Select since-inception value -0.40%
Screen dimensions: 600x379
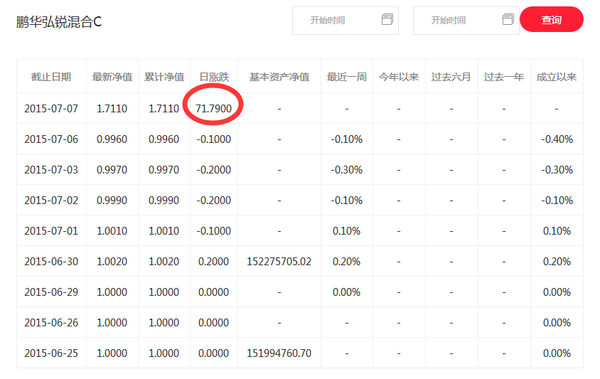pos(557,139)
